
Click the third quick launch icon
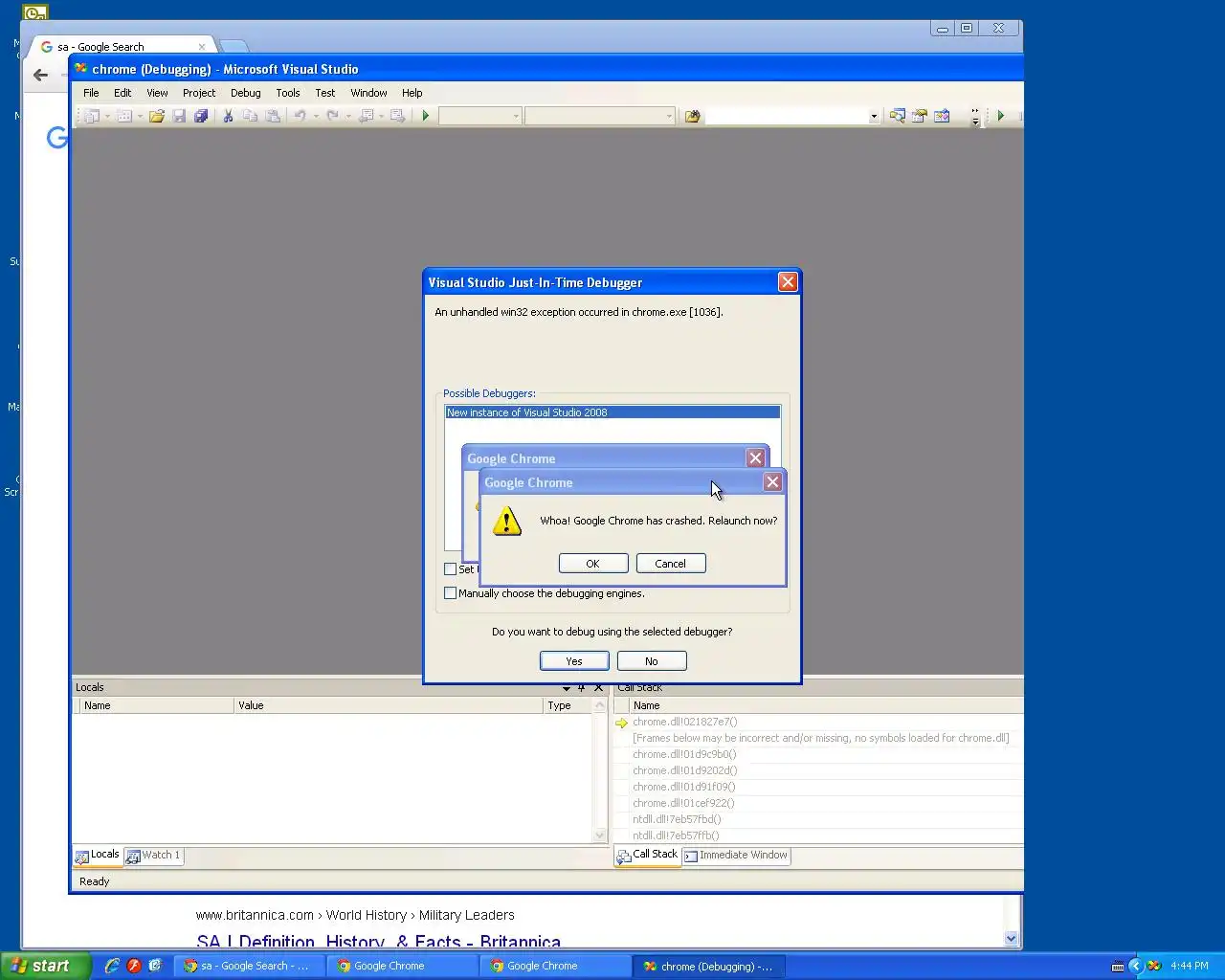tap(155, 966)
